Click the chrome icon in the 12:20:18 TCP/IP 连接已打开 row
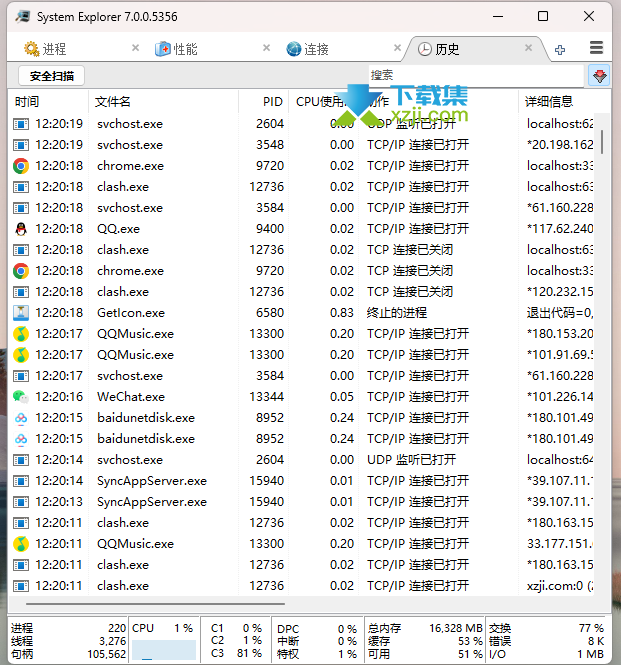 pyautogui.click(x=21, y=166)
